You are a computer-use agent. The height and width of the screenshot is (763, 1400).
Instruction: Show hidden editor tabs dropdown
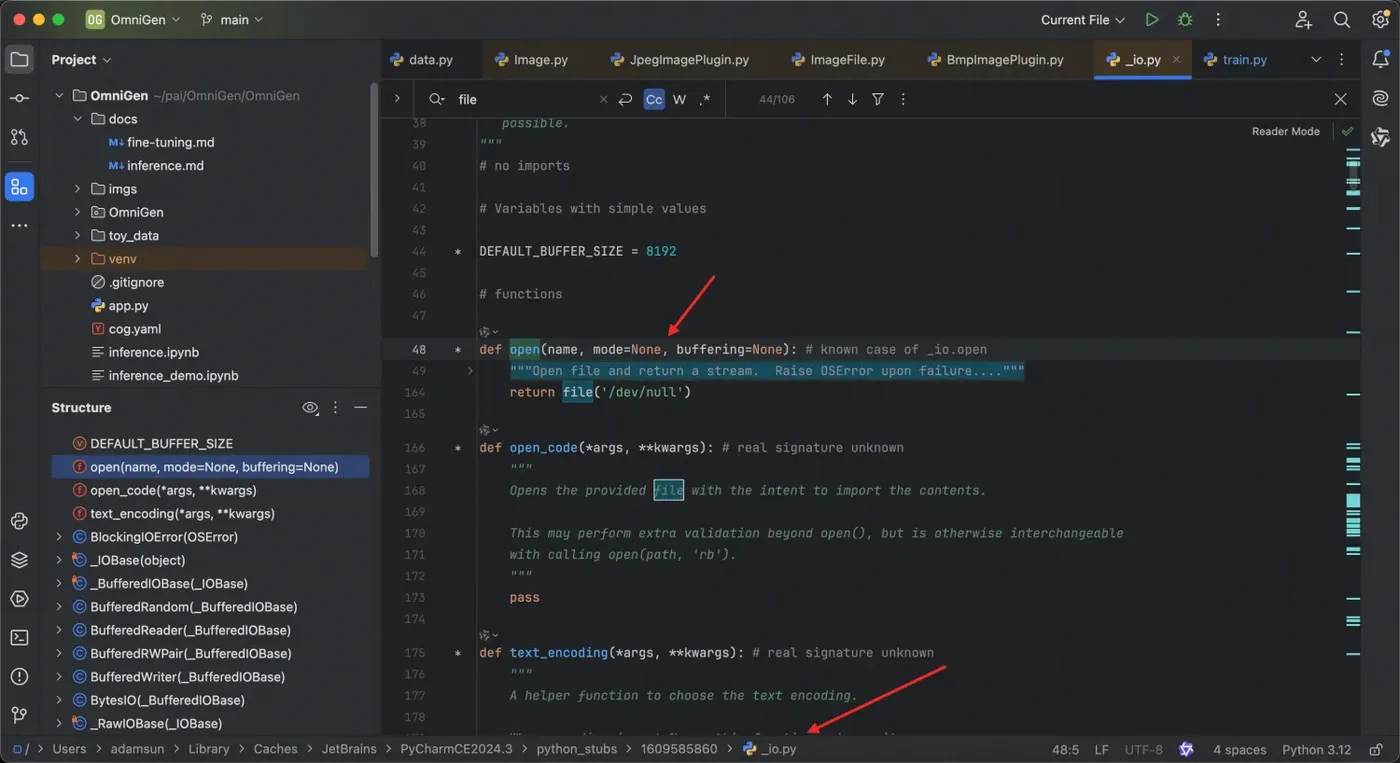pos(1316,60)
